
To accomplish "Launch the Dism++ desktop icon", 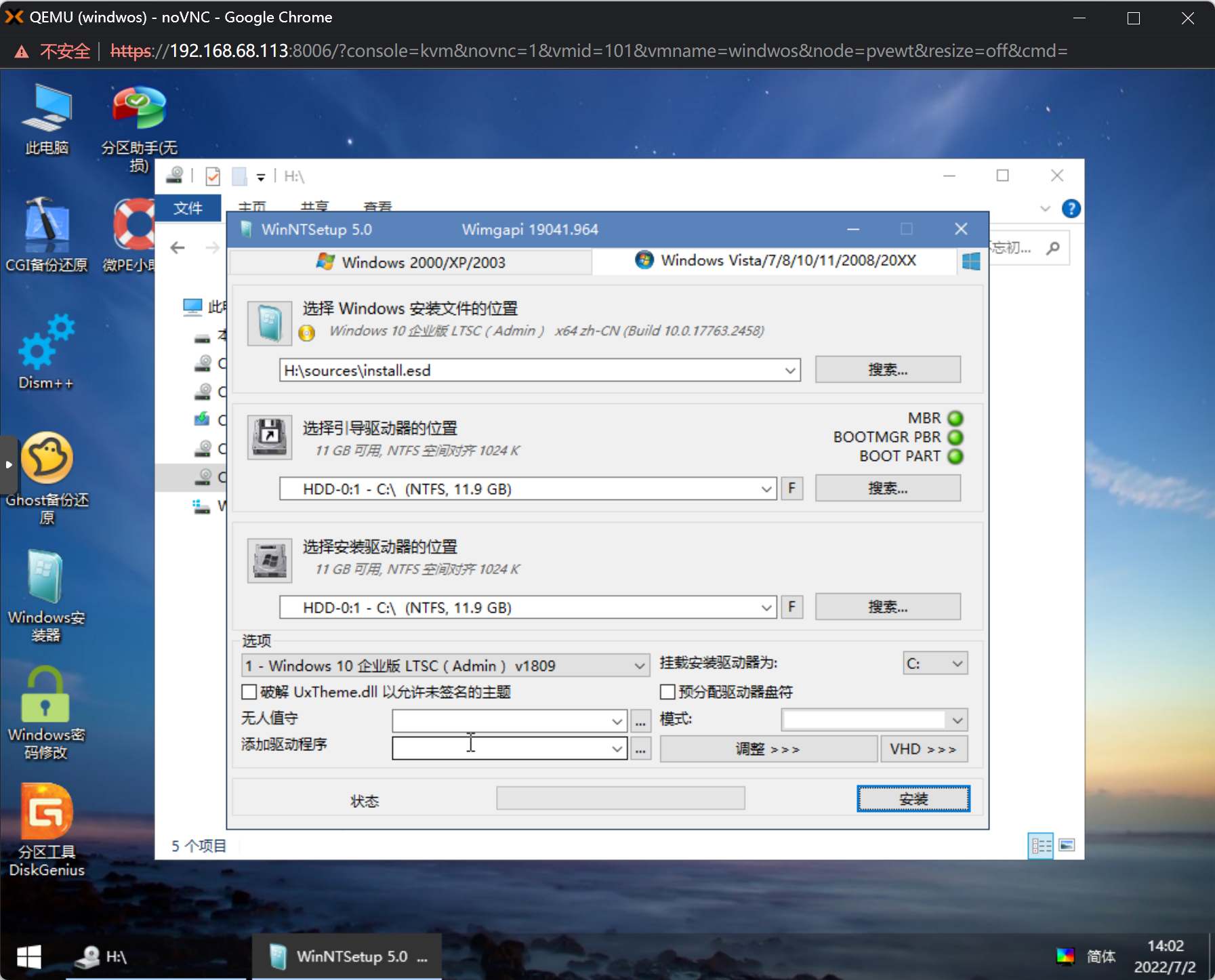I will 46,352.
